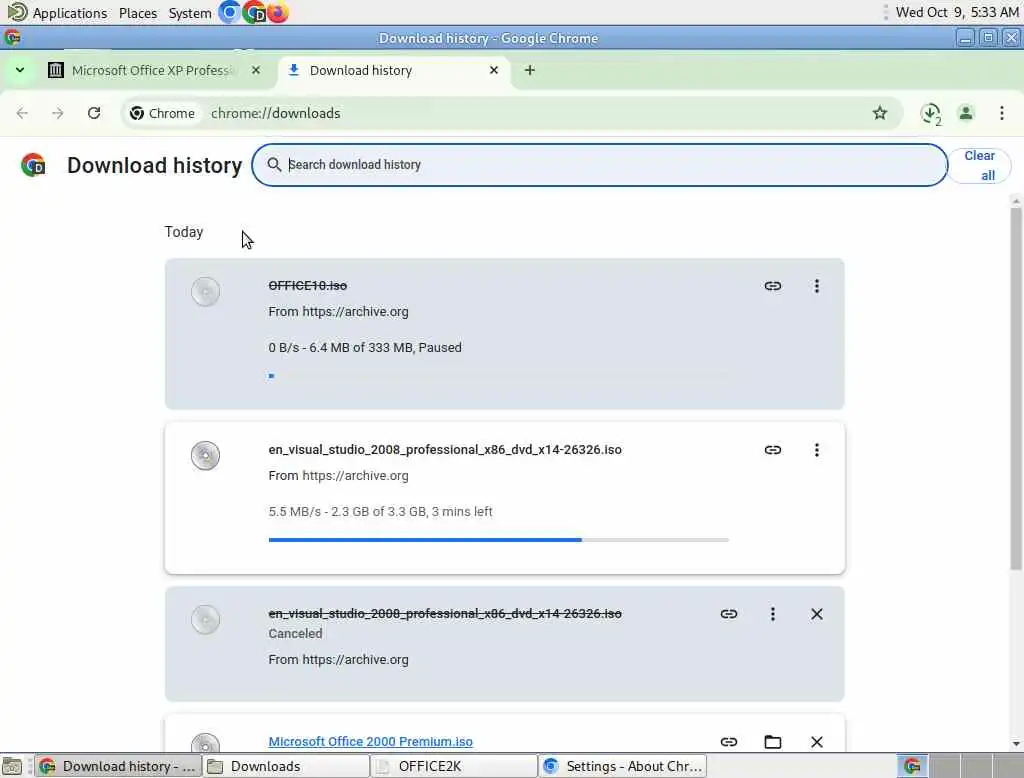Click the Canceled status text
Image resolution: width=1024 pixels, height=778 pixels.
tap(295, 634)
